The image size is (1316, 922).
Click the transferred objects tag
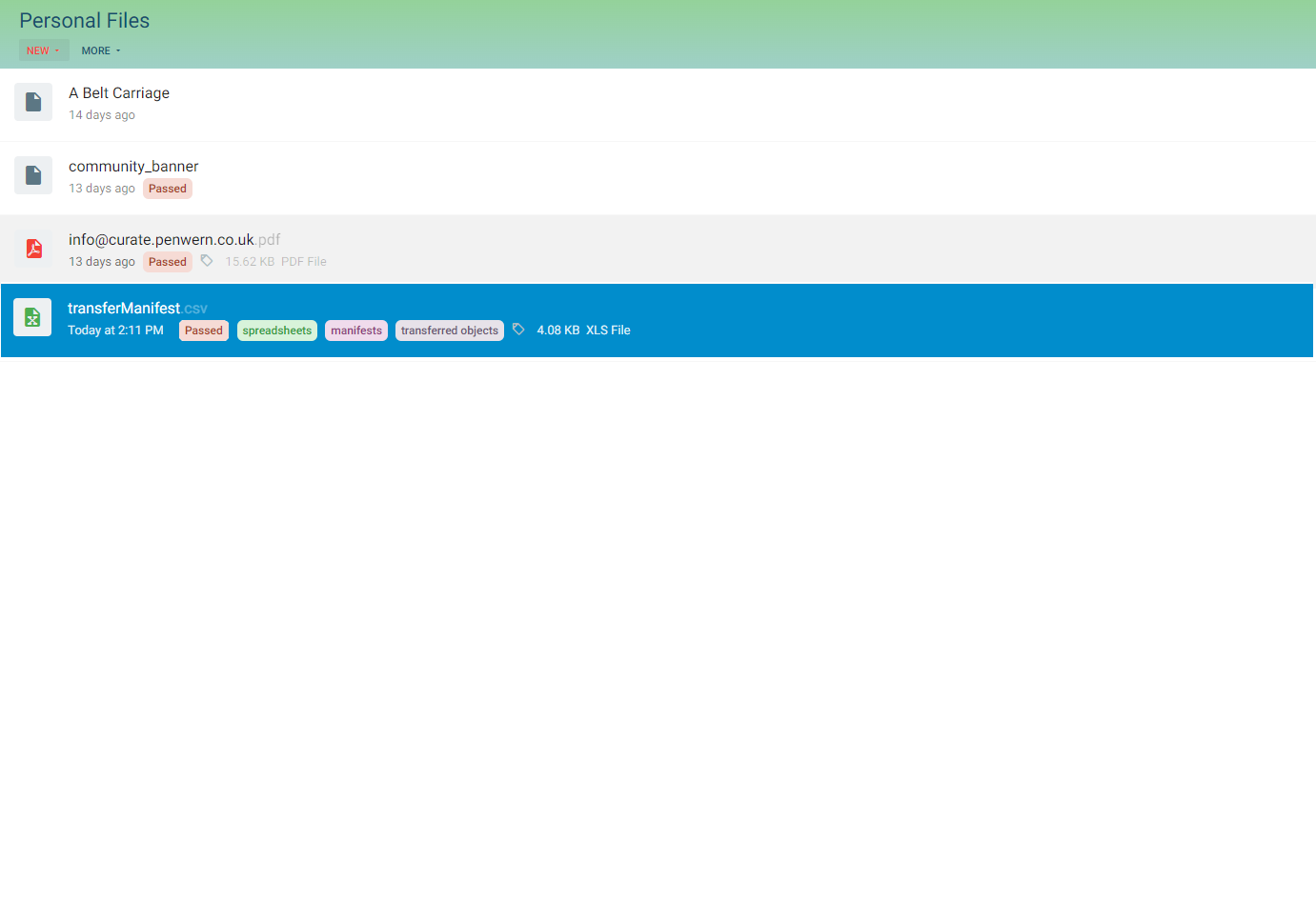point(450,331)
